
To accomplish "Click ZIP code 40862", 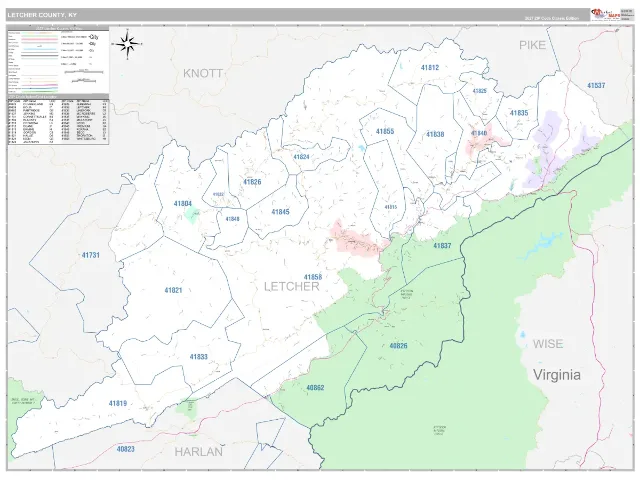I will coord(315,388).
